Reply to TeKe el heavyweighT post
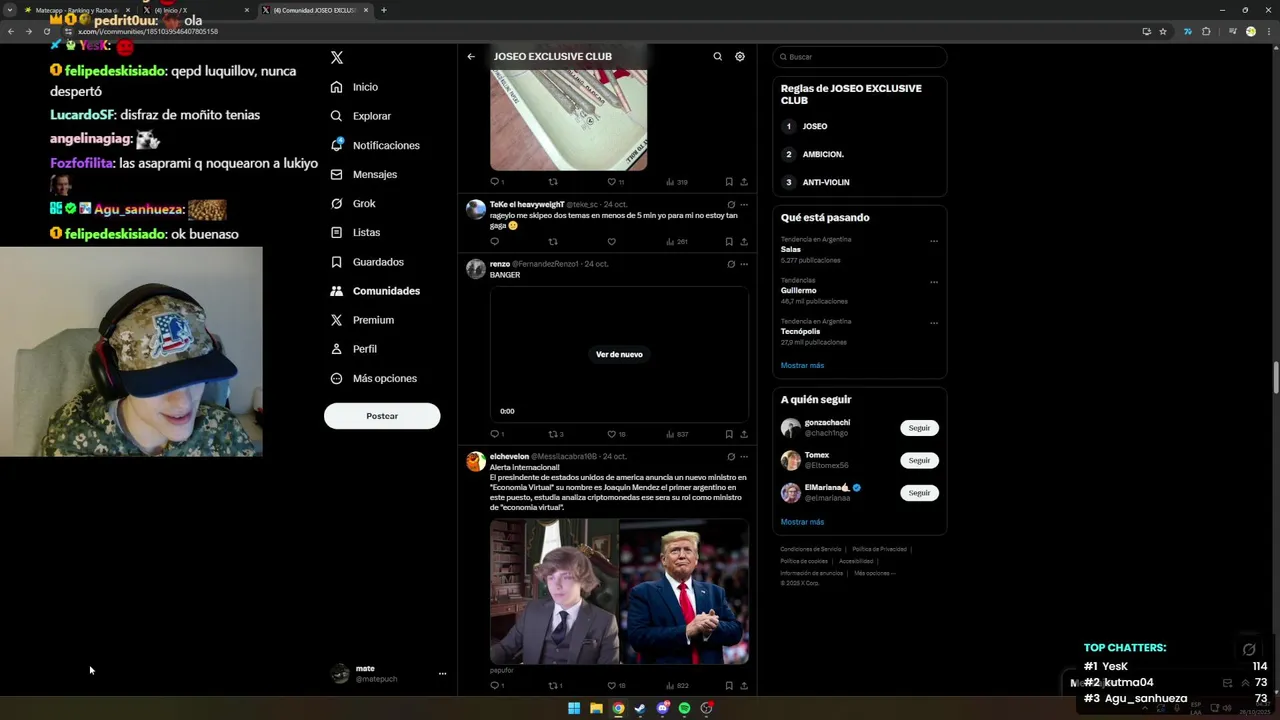This screenshot has width=1280, height=720. coord(494,241)
